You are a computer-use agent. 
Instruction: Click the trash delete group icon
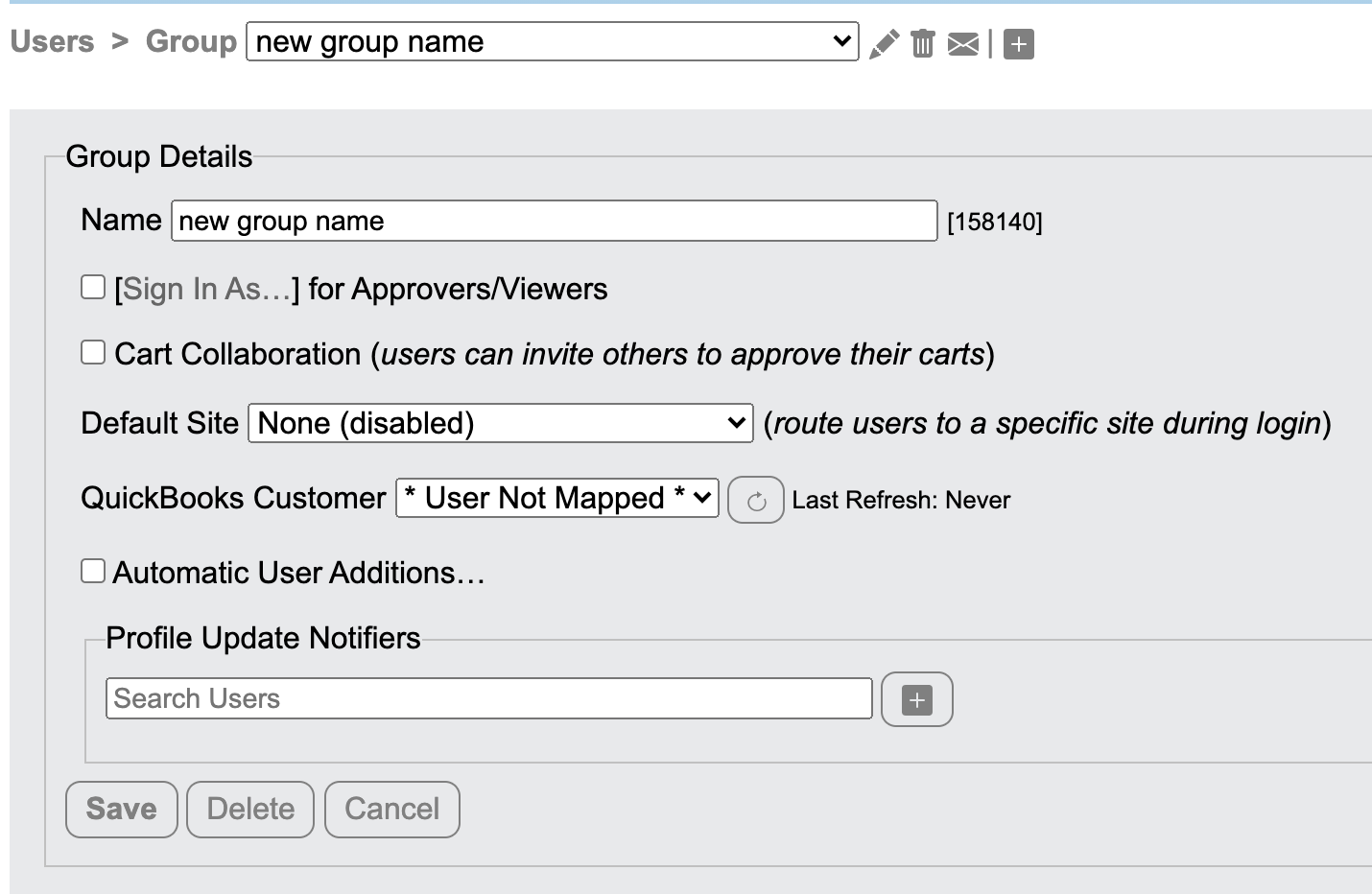pos(922,42)
